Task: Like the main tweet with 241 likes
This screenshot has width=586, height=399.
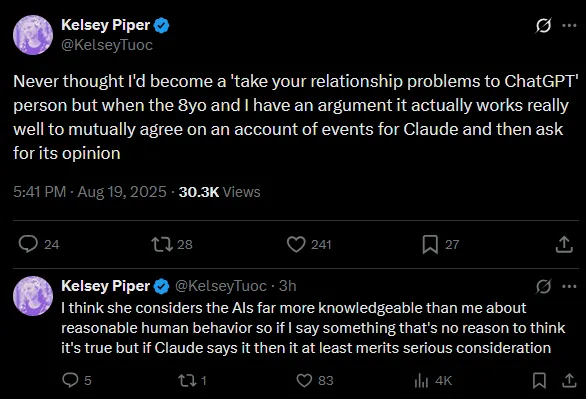Action: pyautogui.click(x=296, y=244)
